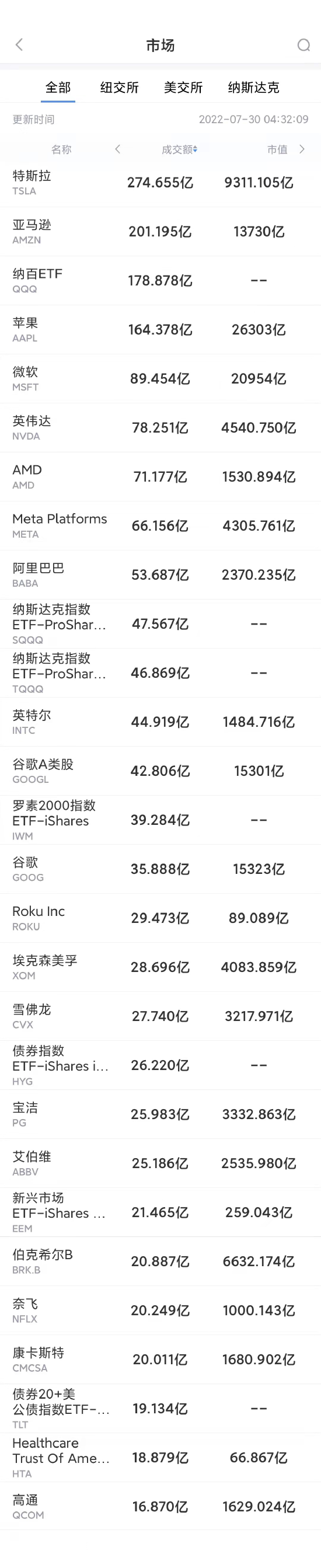321x1568 pixels.
Task: Open the 美交所 tab
Action: pyautogui.click(x=183, y=88)
